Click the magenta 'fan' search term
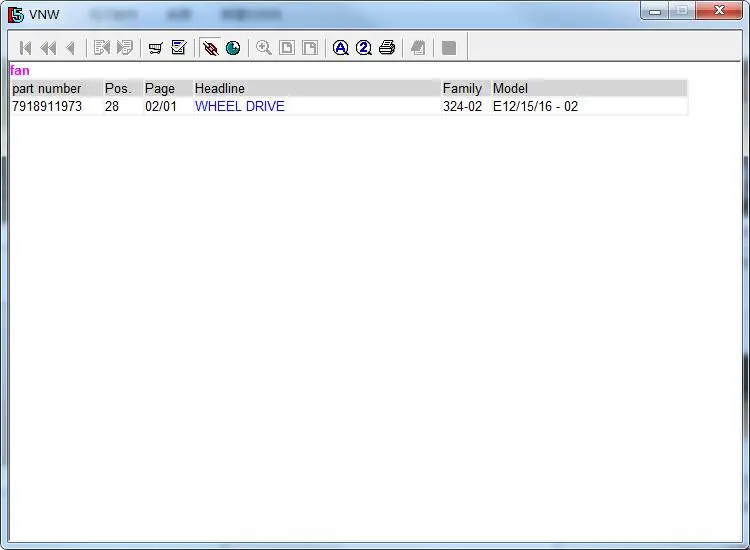The width and height of the screenshot is (750, 550). point(20,71)
